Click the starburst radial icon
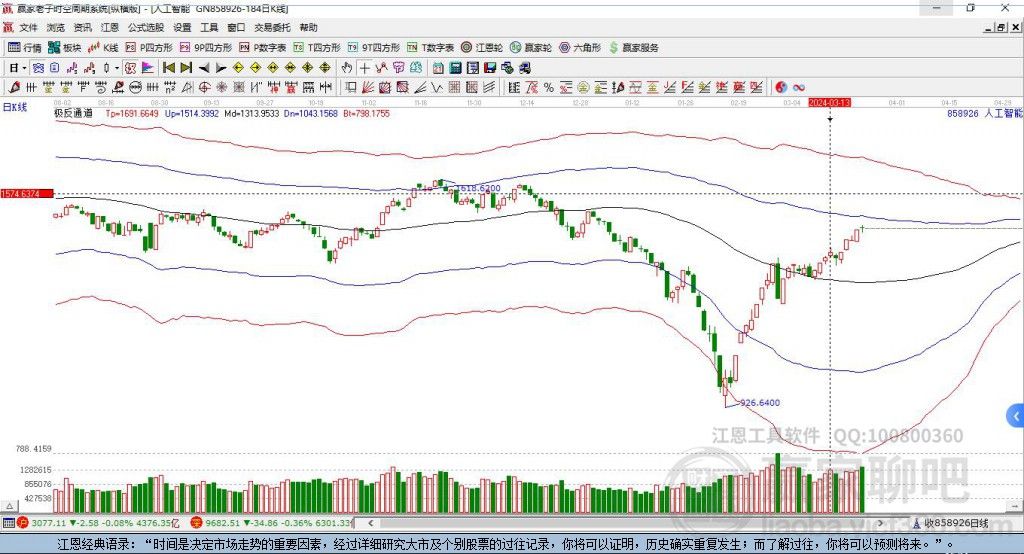1024x554 pixels. tap(221, 88)
